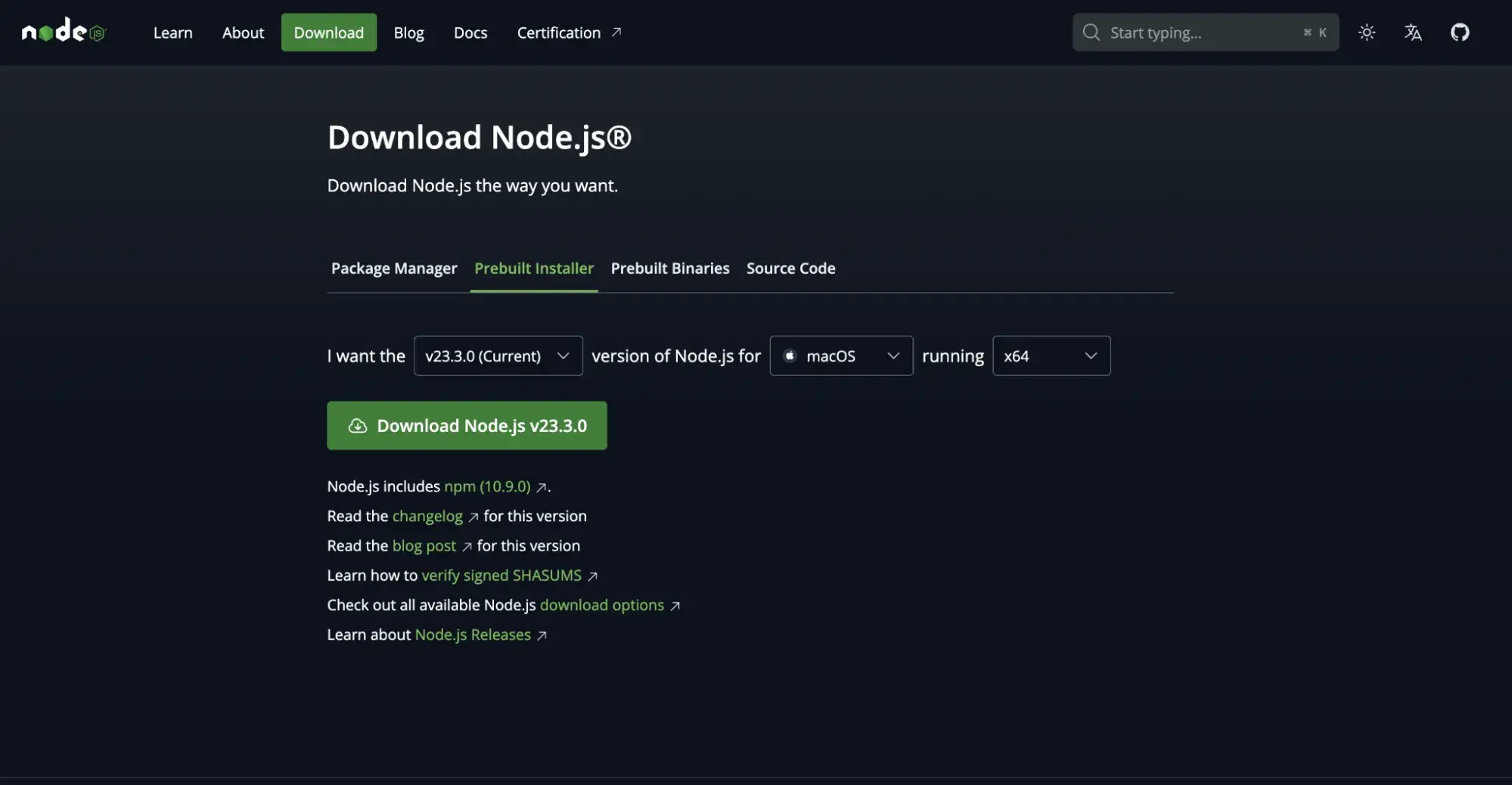This screenshot has width=1512, height=785.
Task: Click the Download Node.js® heading
Action: coord(480,138)
